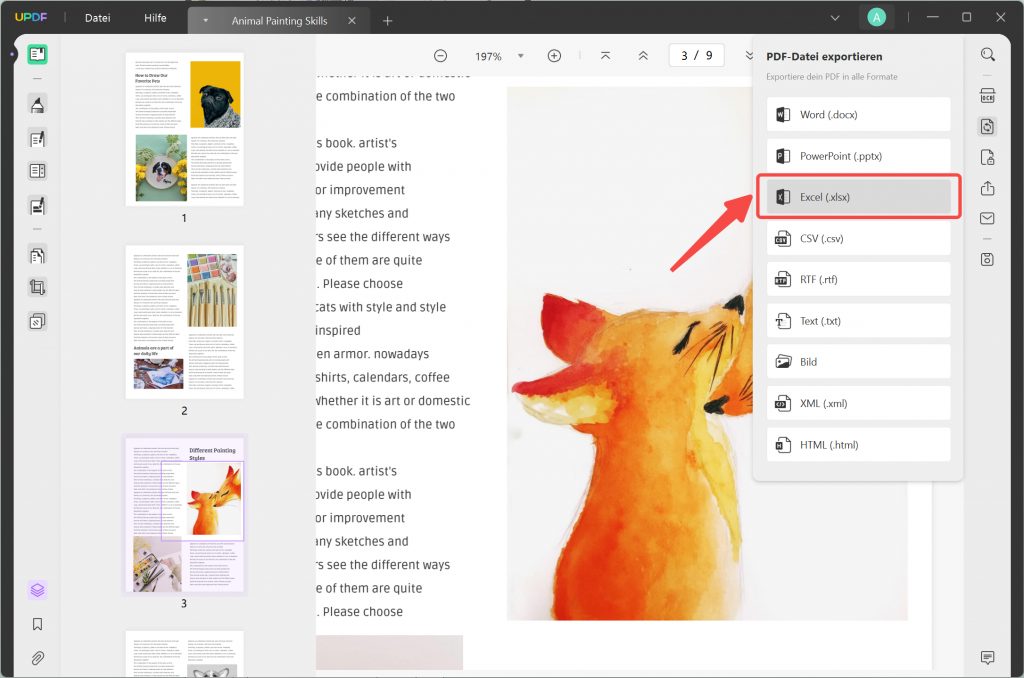
Task: Click the fox watercolor painting image
Action: click(x=707, y=353)
